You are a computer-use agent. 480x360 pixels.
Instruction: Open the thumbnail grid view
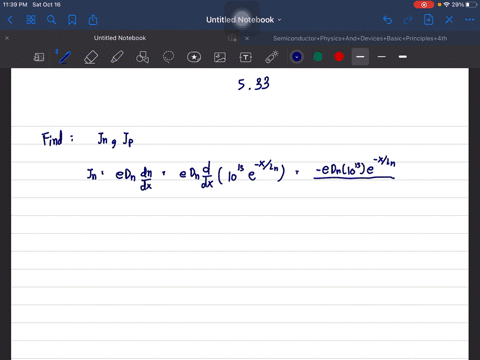(x=31, y=20)
